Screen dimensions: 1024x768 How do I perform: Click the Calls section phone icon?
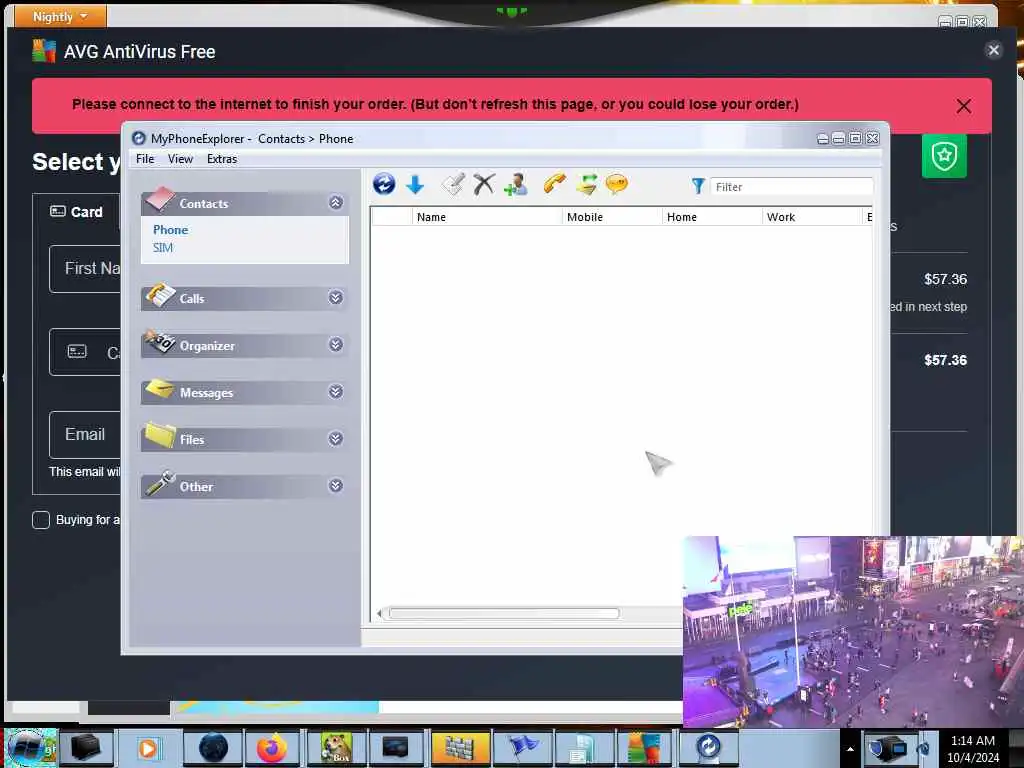point(160,295)
